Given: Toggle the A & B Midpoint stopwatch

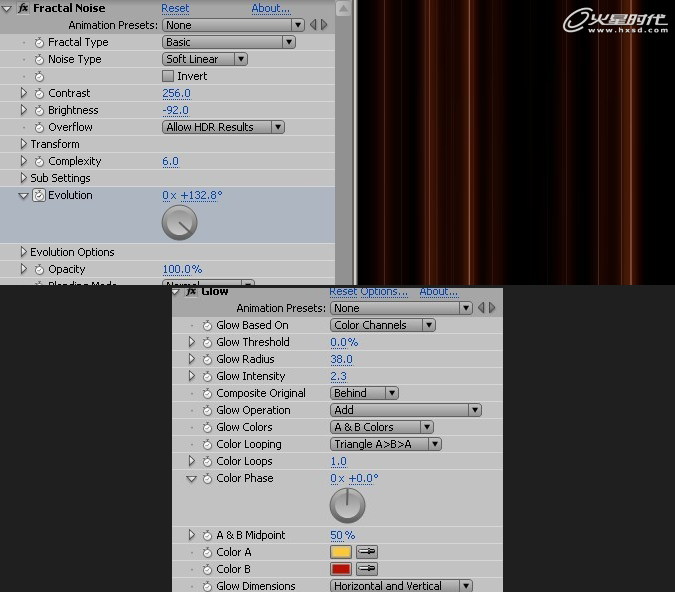Looking at the screenshot, I should click(207, 535).
